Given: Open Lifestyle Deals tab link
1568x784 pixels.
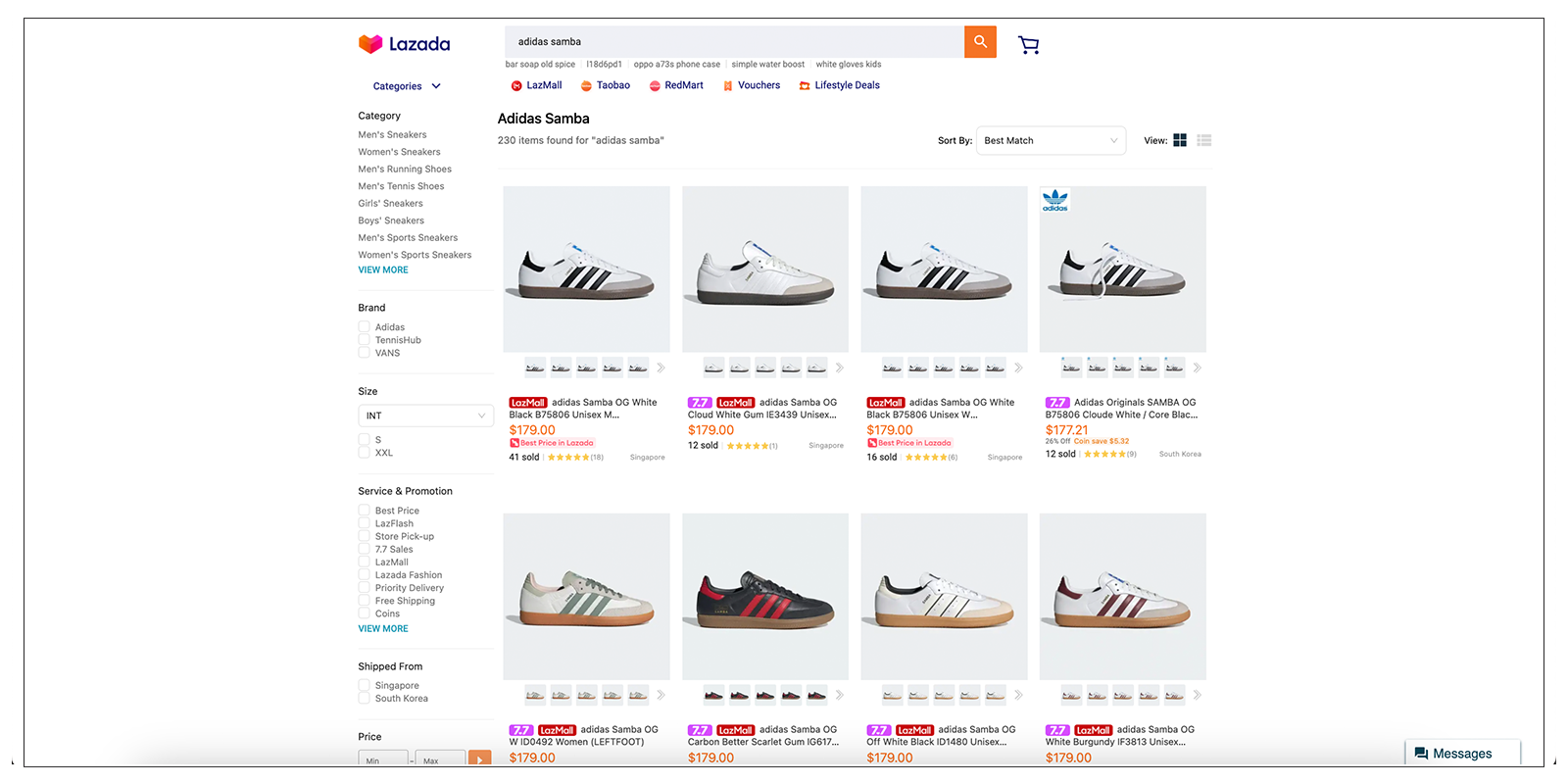Looking at the screenshot, I should (x=847, y=85).
